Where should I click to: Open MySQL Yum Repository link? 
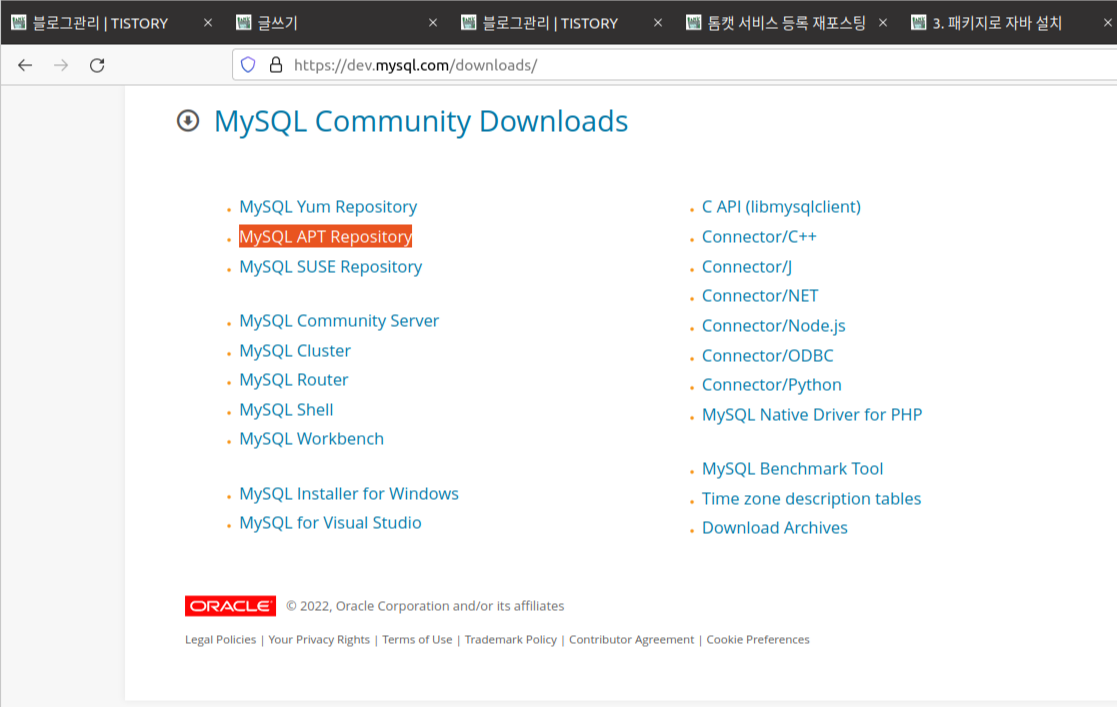coord(328,207)
